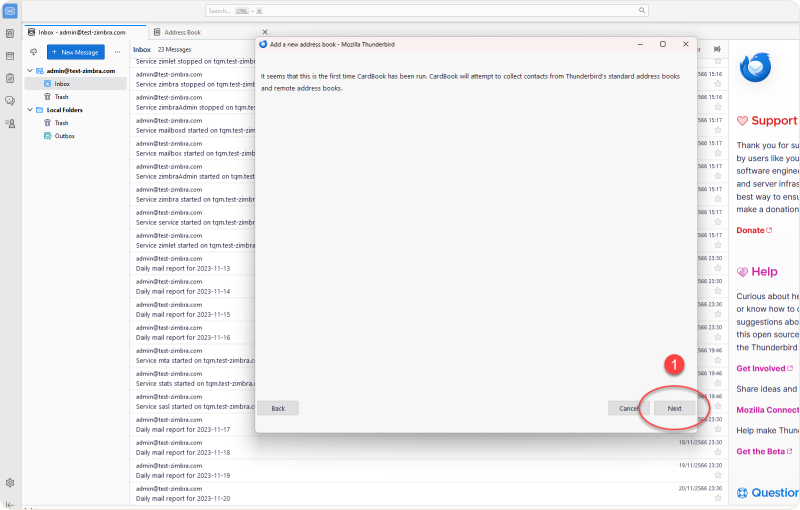The width and height of the screenshot is (800, 510).
Task: Click the Local Folders folder icon
Action: pyautogui.click(x=39, y=110)
